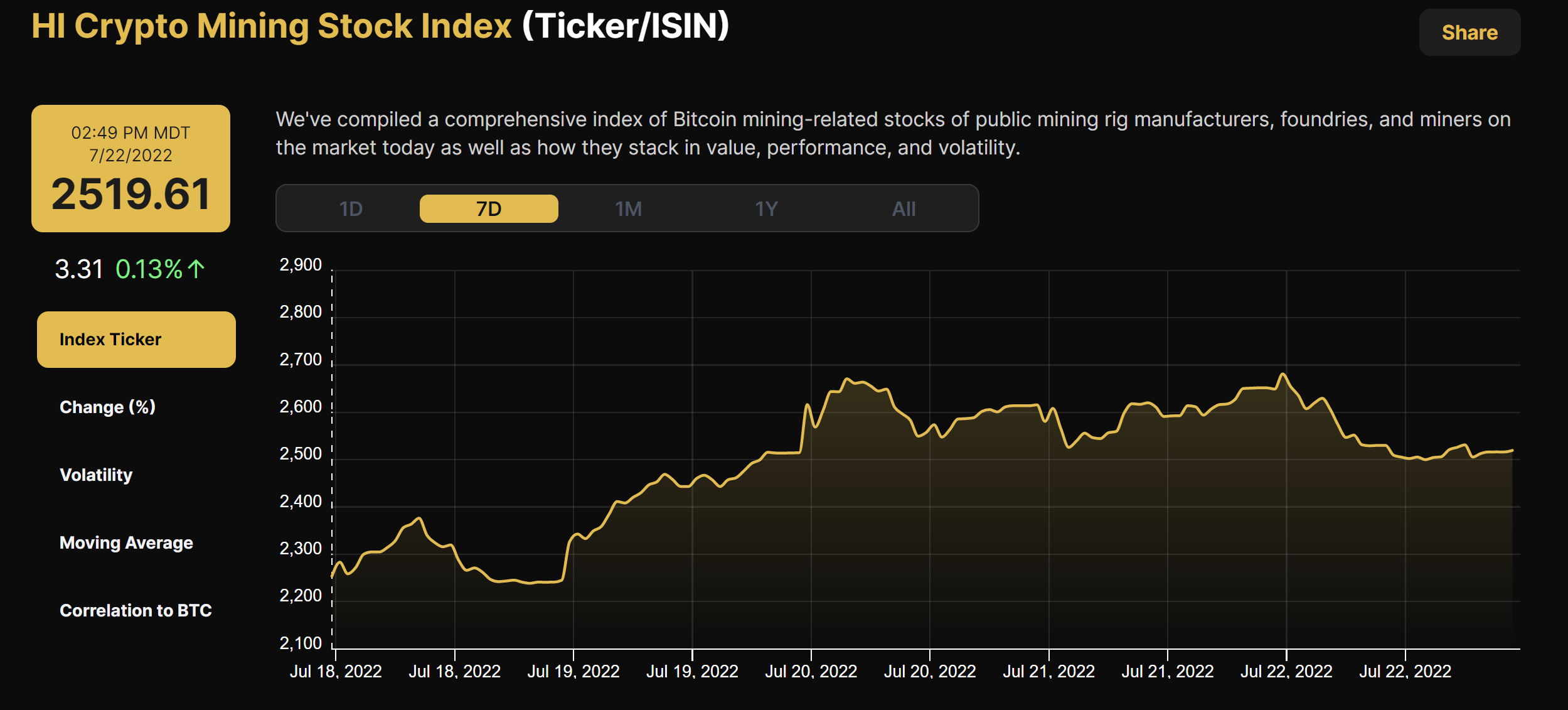Screen dimensions: 1568x710
Task: Click the timestamp 02:49 PM MDT box
Action: pyautogui.click(x=131, y=133)
